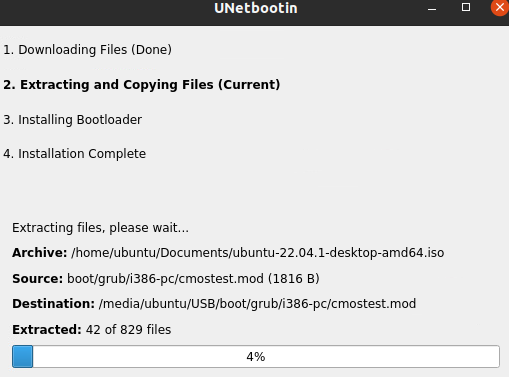Click the Extracting and Copying Files step
The height and width of the screenshot is (377, 509).
142,85
